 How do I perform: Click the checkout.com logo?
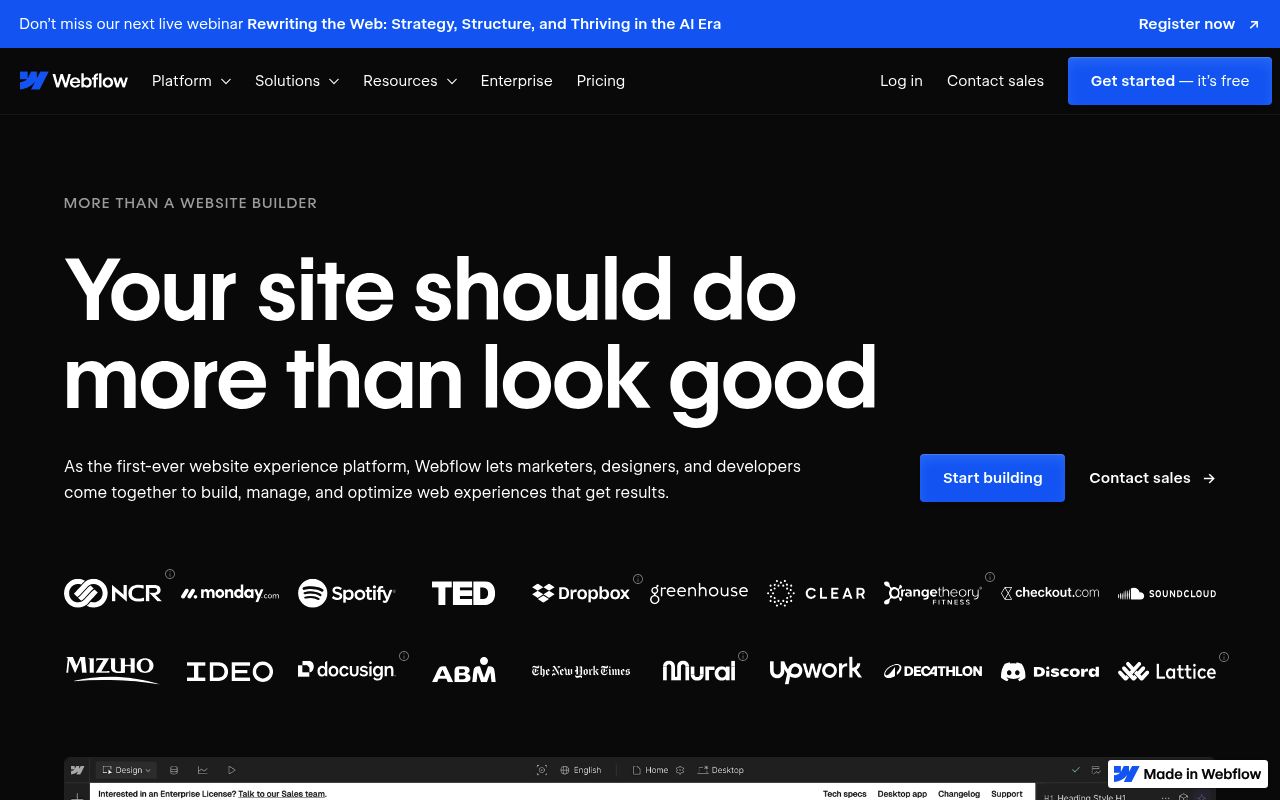pyautogui.click(x=1050, y=593)
